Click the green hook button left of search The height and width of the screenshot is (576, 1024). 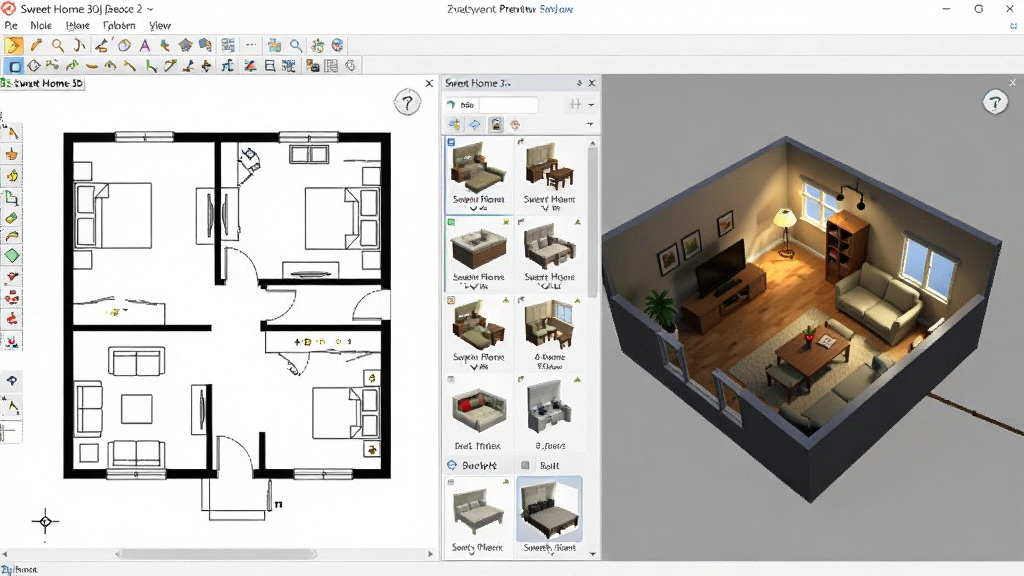[451, 104]
